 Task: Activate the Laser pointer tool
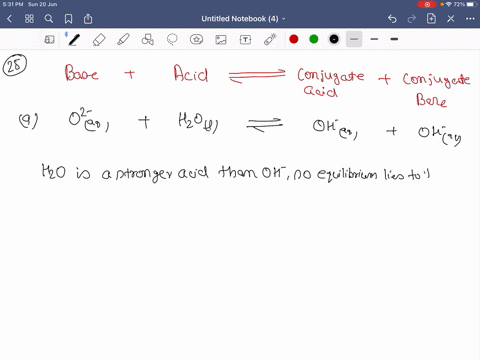270,39
